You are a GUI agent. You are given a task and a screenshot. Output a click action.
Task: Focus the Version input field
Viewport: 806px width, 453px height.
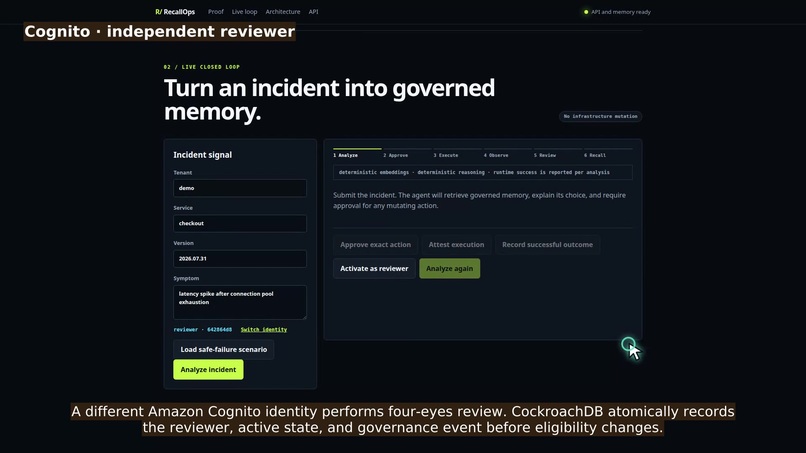[240, 259]
